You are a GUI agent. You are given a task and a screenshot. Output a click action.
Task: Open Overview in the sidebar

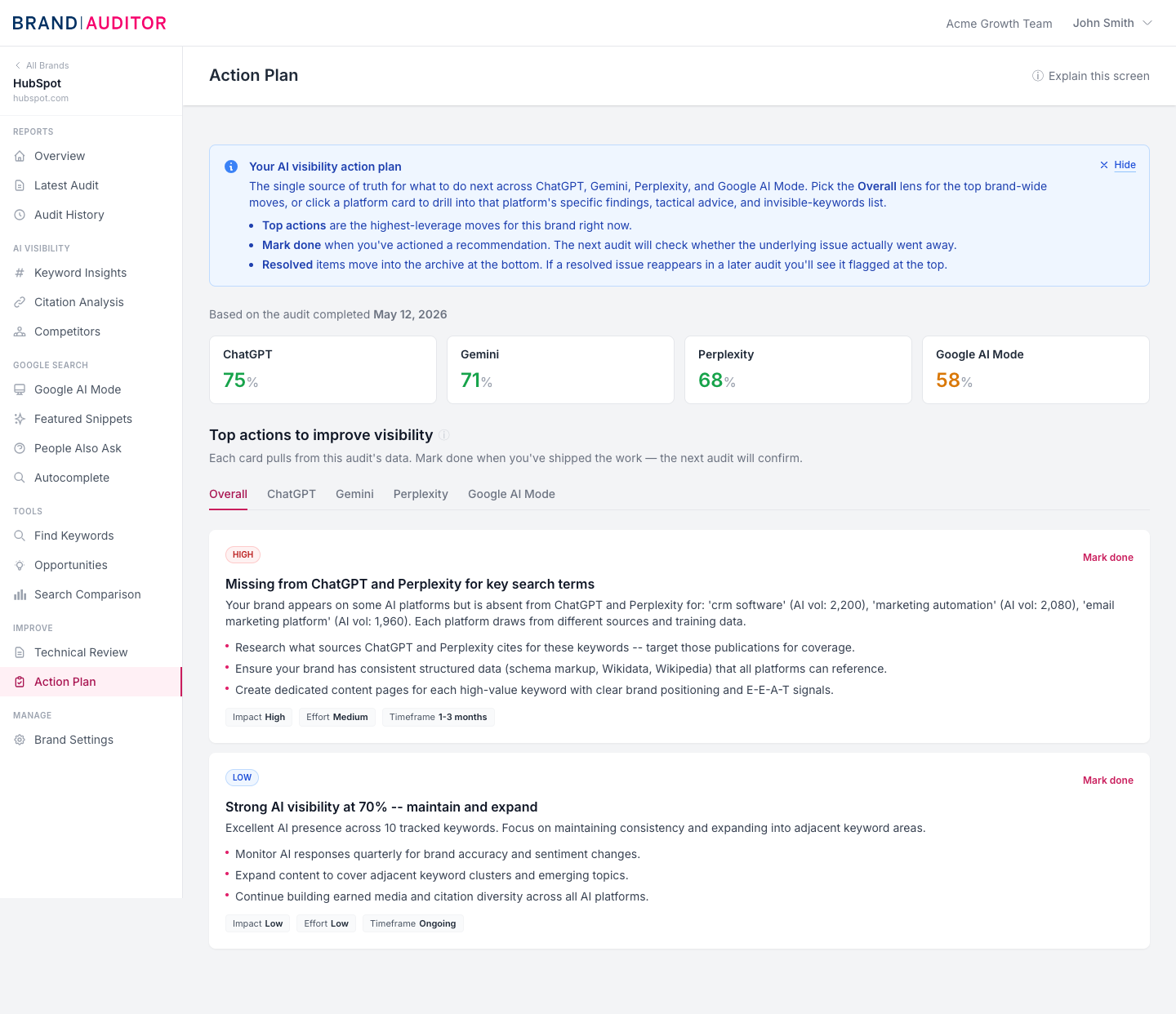(91, 156)
